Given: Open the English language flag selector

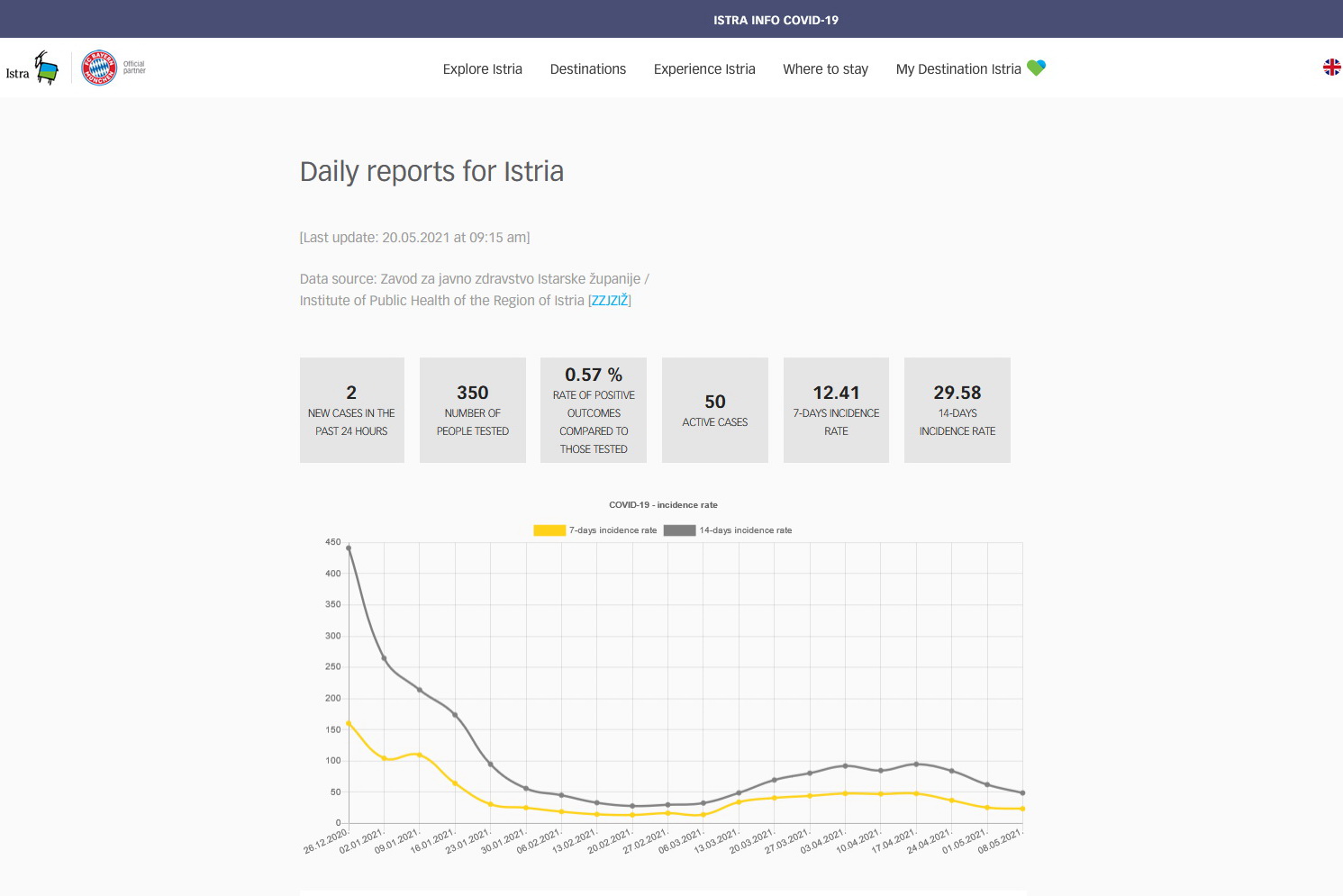Looking at the screenshot, I should click(1331, 68).
